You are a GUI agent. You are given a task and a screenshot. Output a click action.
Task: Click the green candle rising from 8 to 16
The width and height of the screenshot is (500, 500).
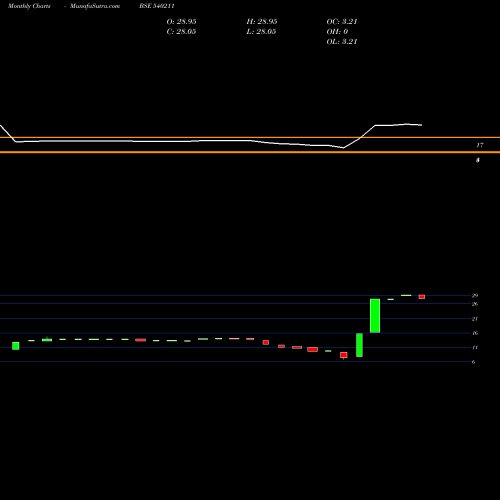coord(359,345)
